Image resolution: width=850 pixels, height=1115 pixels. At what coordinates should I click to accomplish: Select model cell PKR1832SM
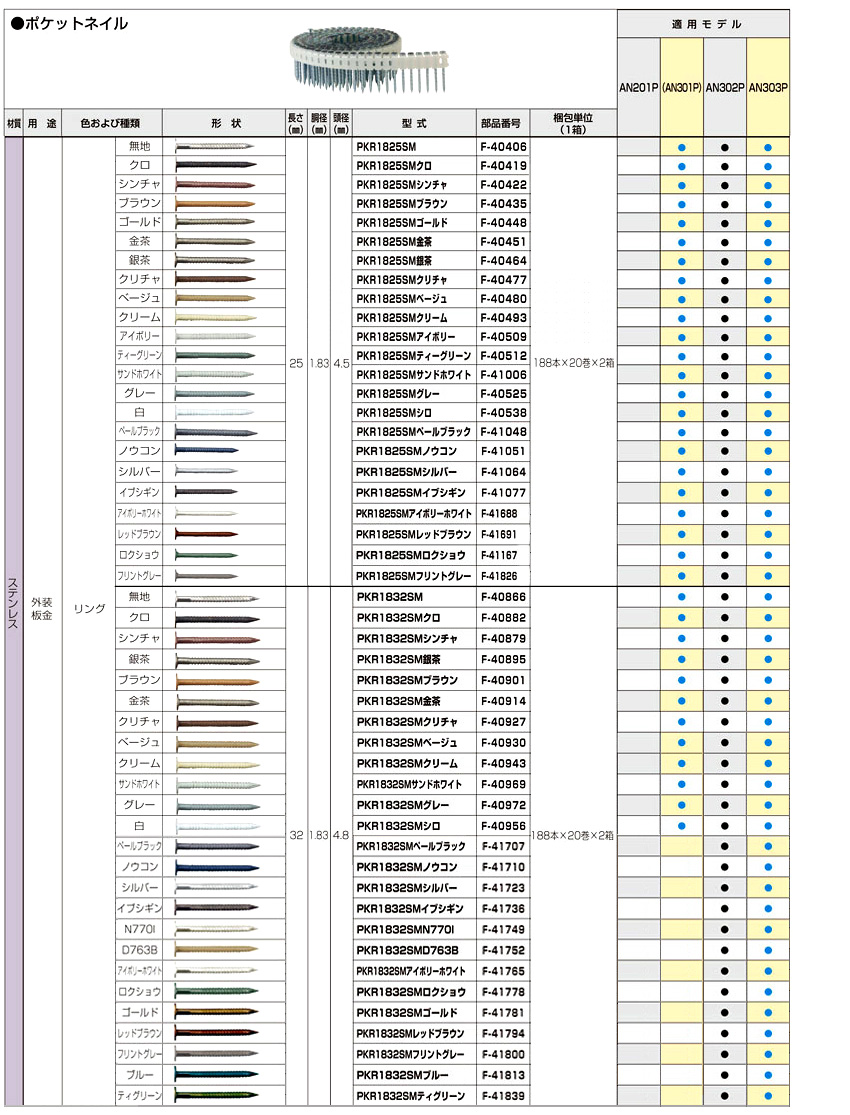(415, 597)
